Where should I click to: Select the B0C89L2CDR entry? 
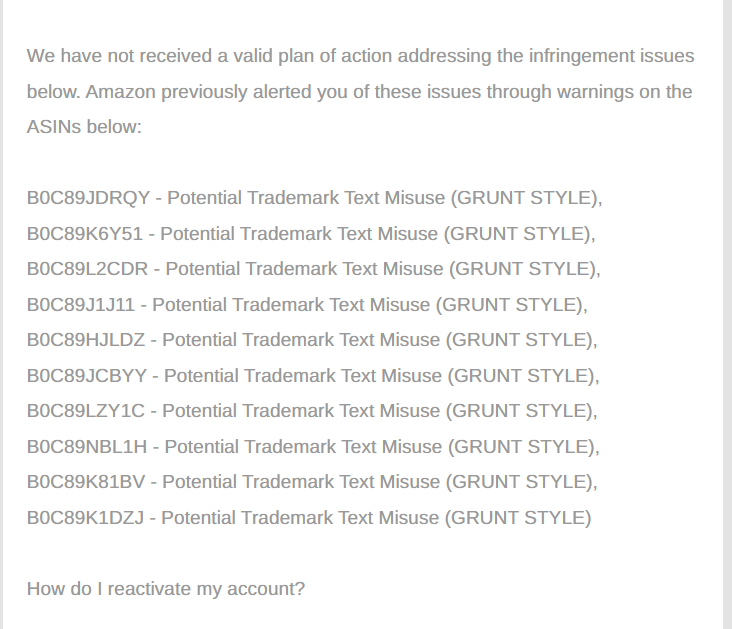[313, 269]
